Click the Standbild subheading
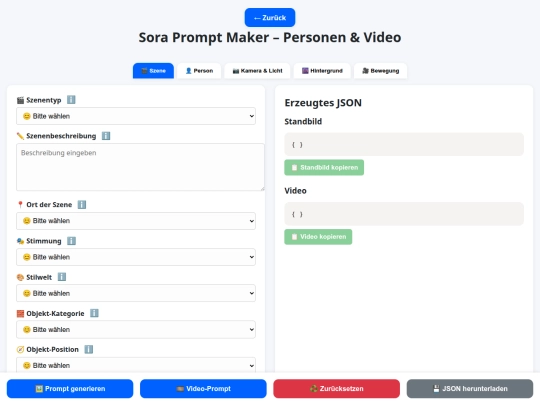 pos(303,122)
